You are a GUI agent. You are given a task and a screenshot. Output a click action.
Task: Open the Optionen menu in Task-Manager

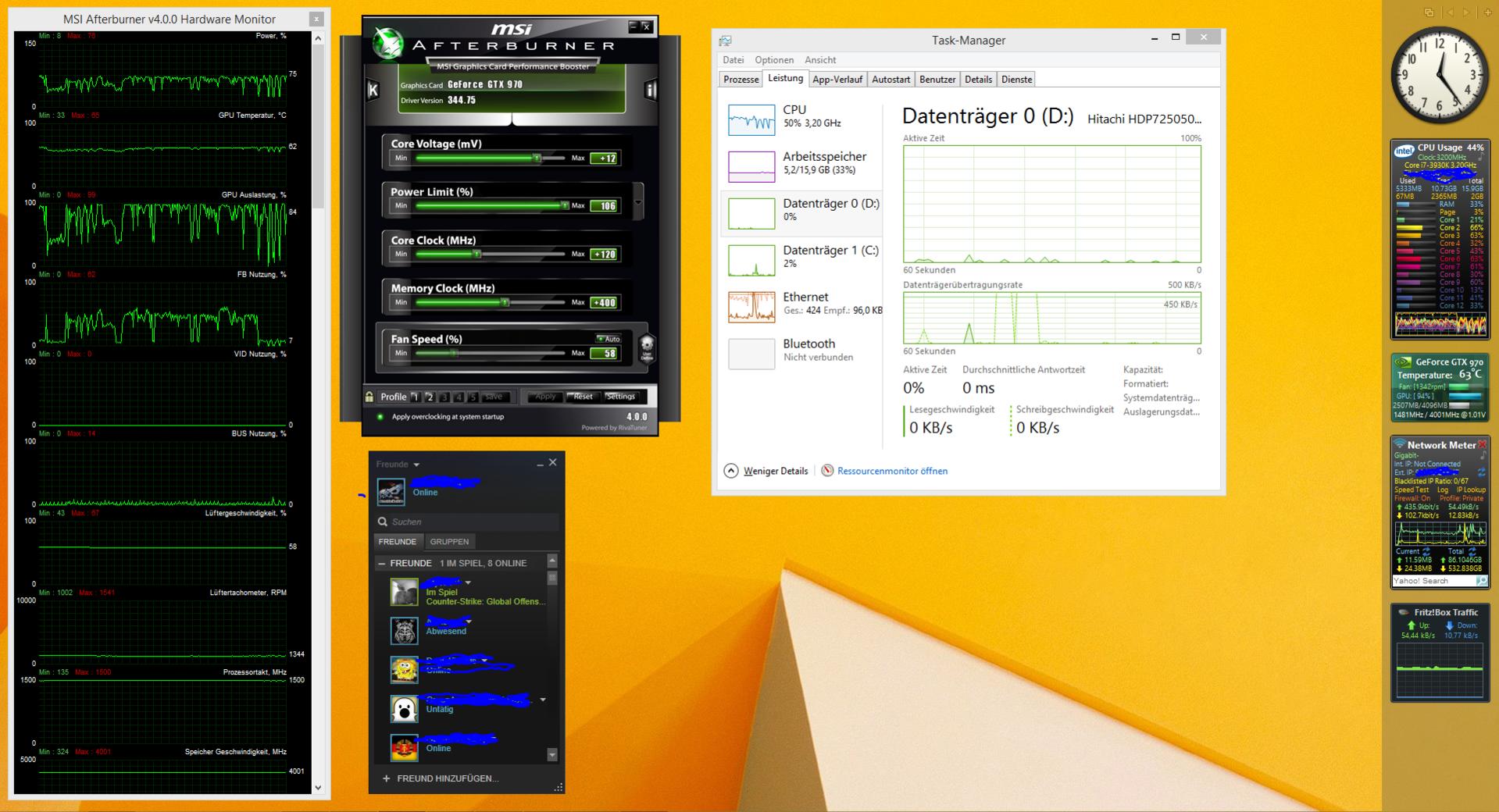click(x=774, y=60)
